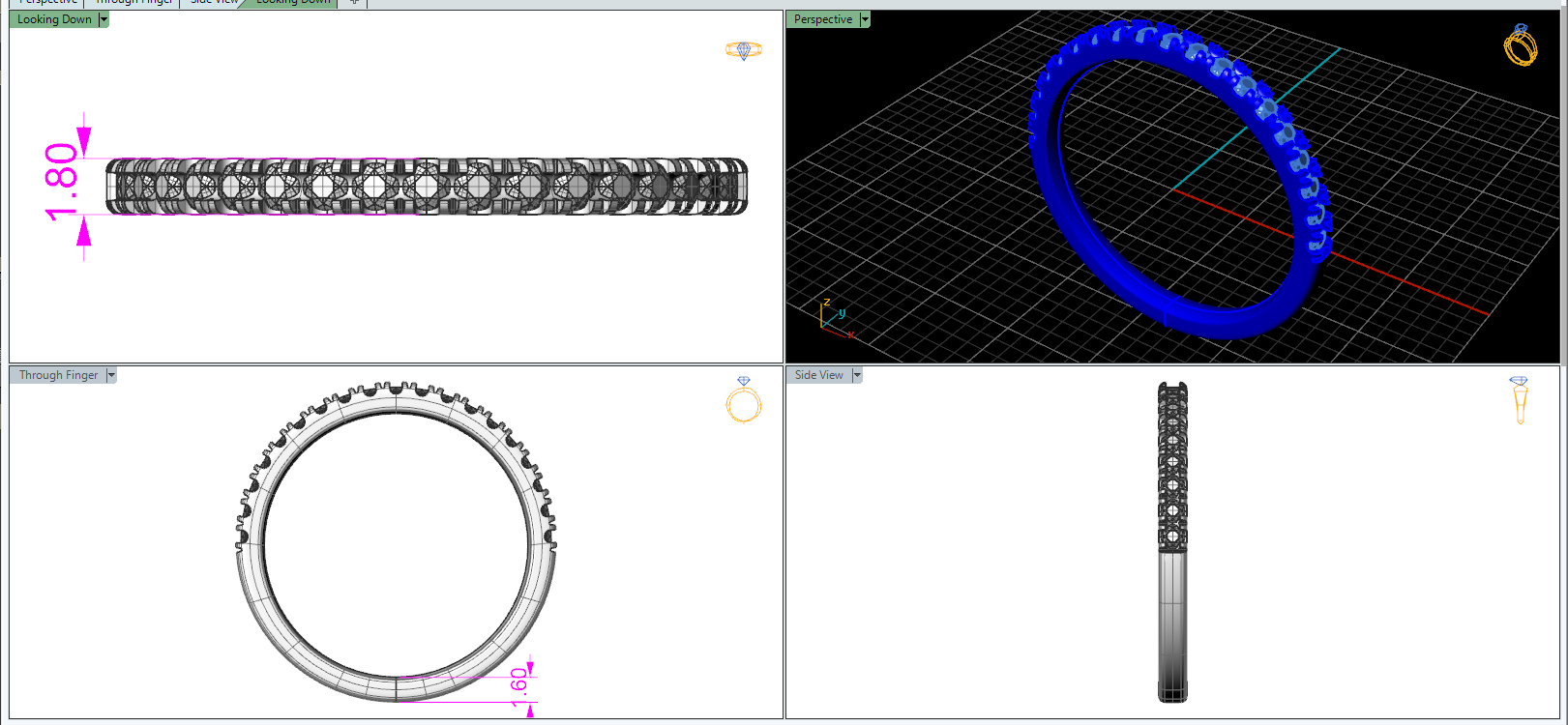Open the Side View viewport dropdown arrow
This screenshot has height=725, width=1568.
click(x=856, y=375)
